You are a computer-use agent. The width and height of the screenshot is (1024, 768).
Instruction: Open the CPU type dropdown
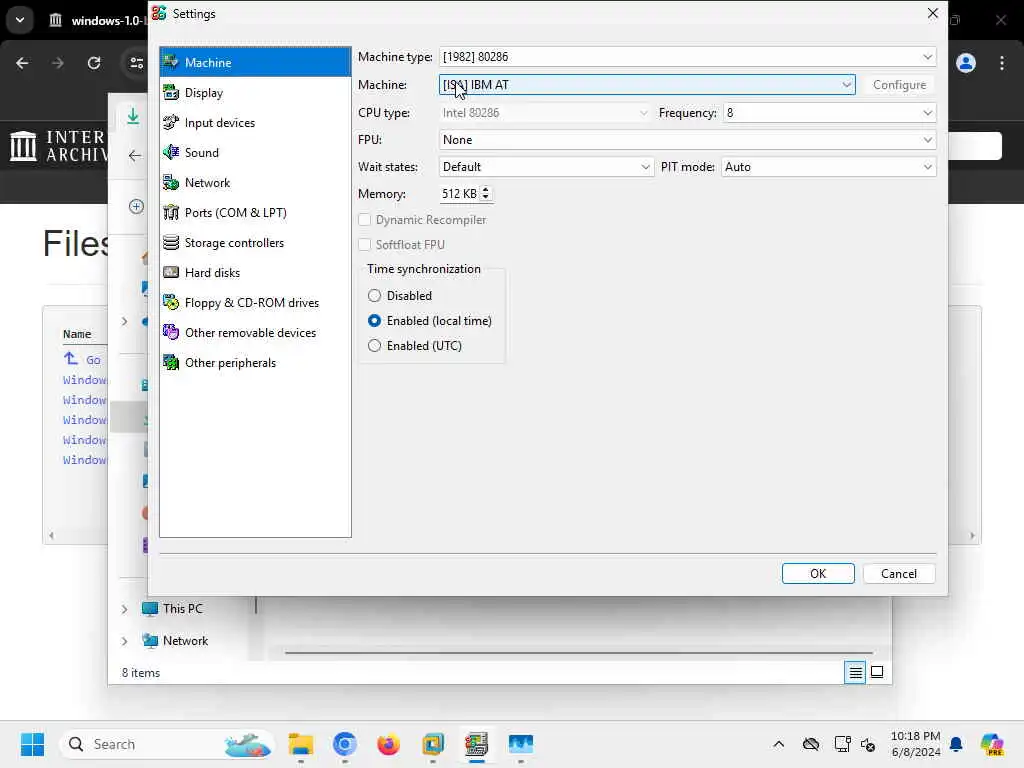tap(545, 112)
